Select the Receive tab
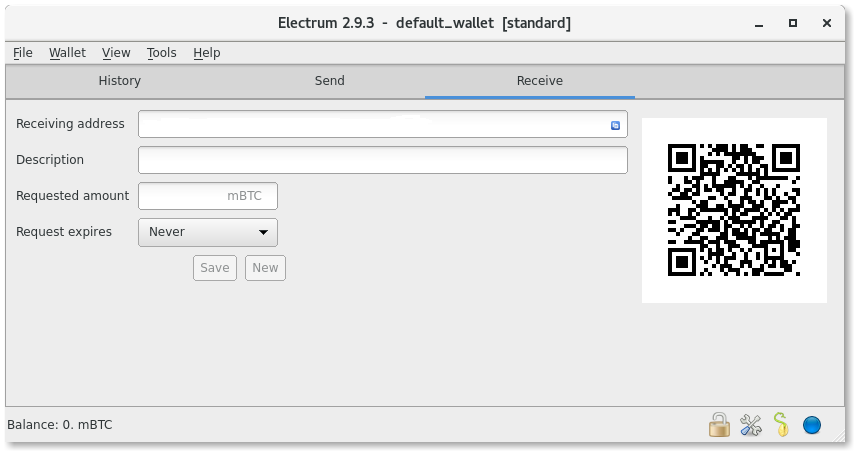The image size is (854, 451). pos(539,81)
